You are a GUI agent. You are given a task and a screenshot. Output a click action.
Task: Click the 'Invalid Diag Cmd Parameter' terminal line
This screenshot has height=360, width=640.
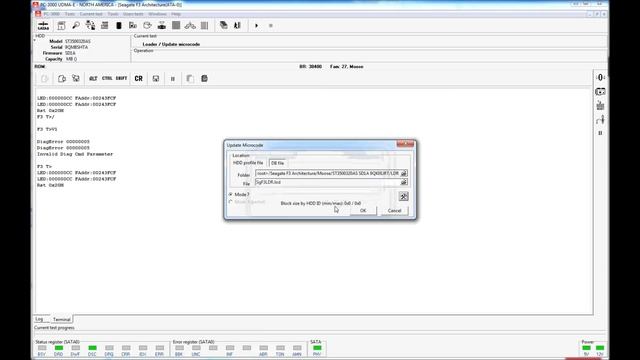pyautogui.click(x=75, y=154)
